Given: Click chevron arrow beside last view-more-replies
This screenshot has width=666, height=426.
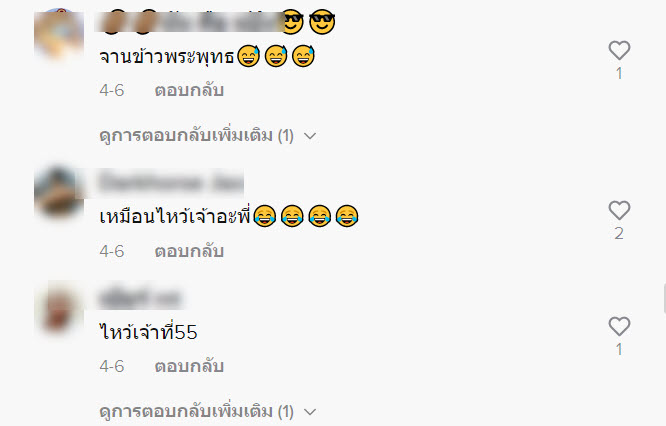Looking at the screenshot, I should click(310, 412).
